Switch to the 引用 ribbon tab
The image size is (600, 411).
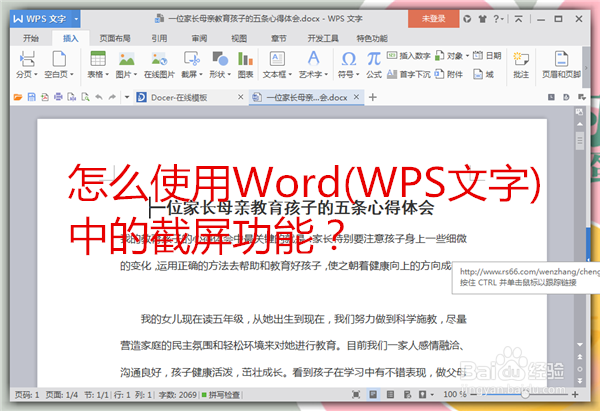tap(159, 38)
